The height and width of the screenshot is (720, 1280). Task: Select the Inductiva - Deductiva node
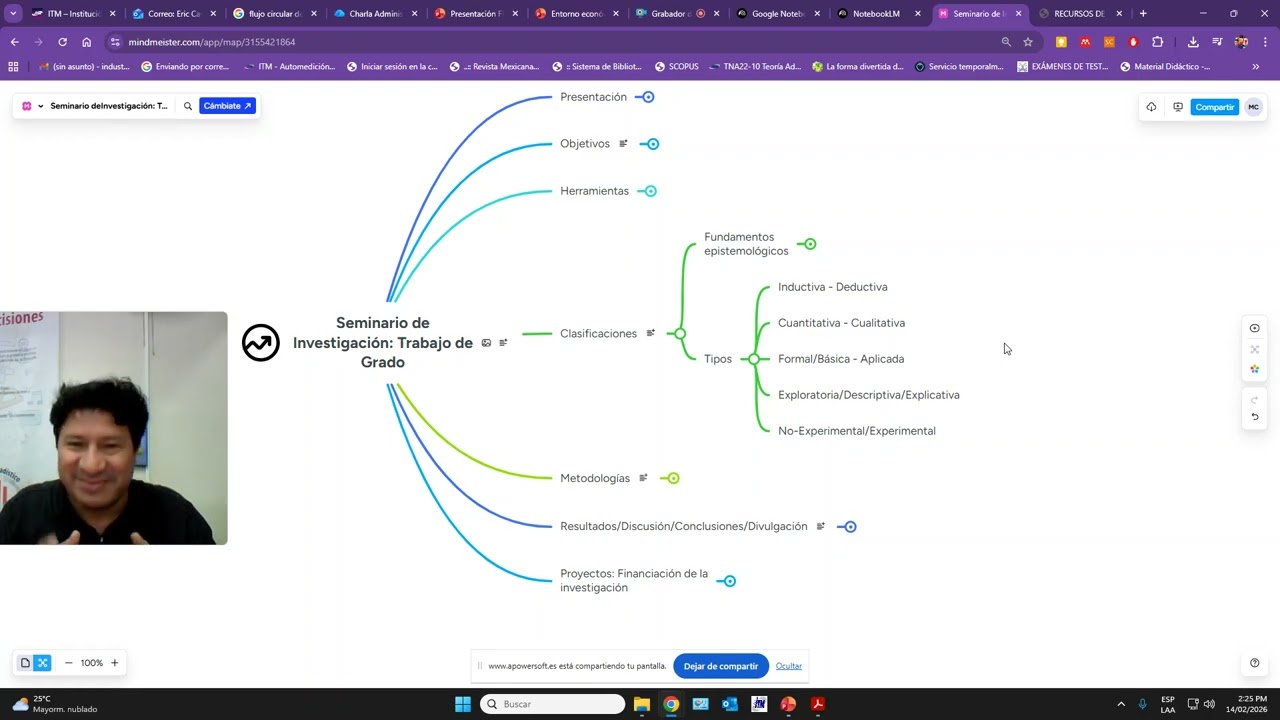point(832,287)
